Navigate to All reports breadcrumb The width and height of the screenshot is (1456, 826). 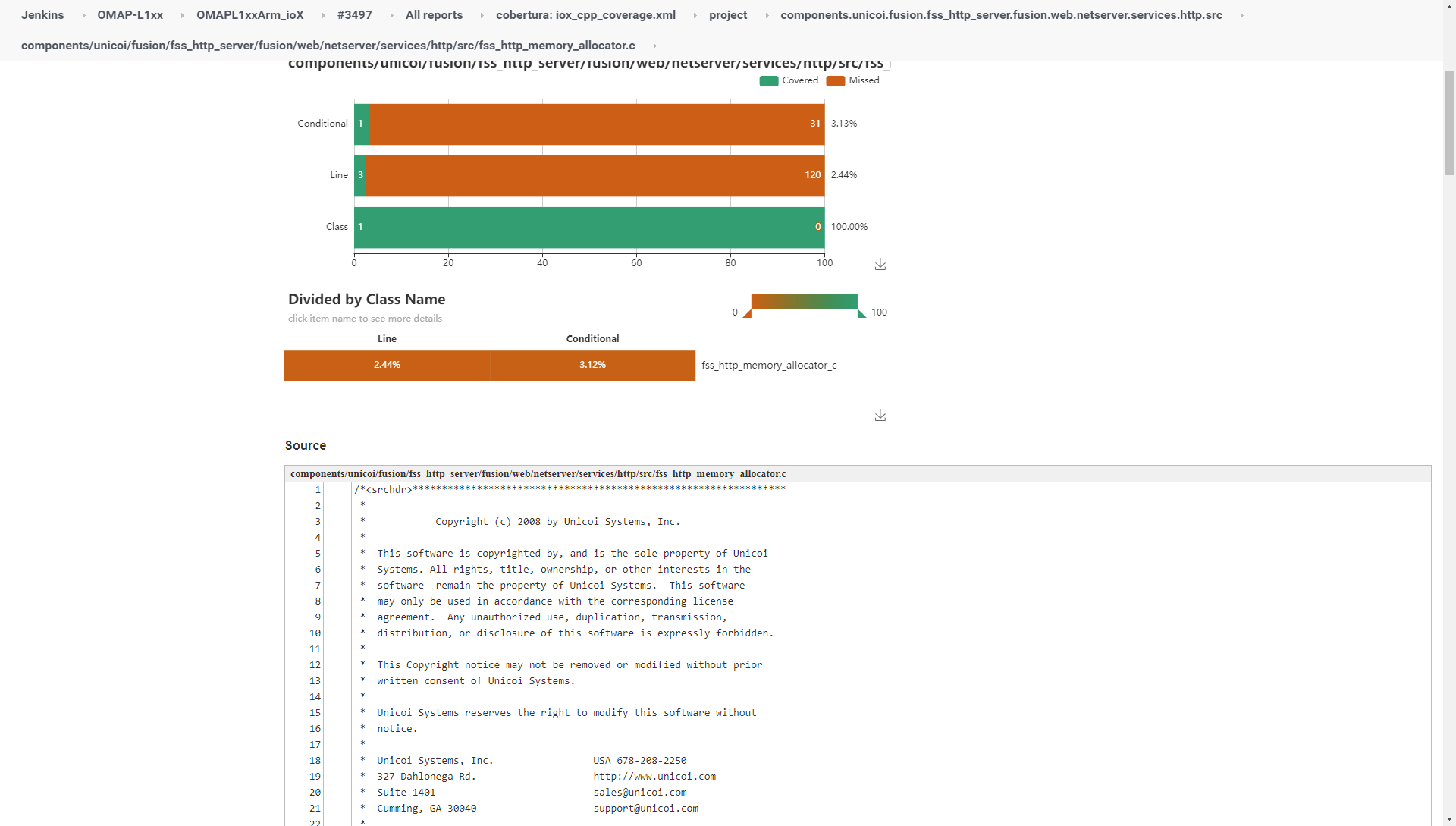pyautogui.click(x=434, y=15)
